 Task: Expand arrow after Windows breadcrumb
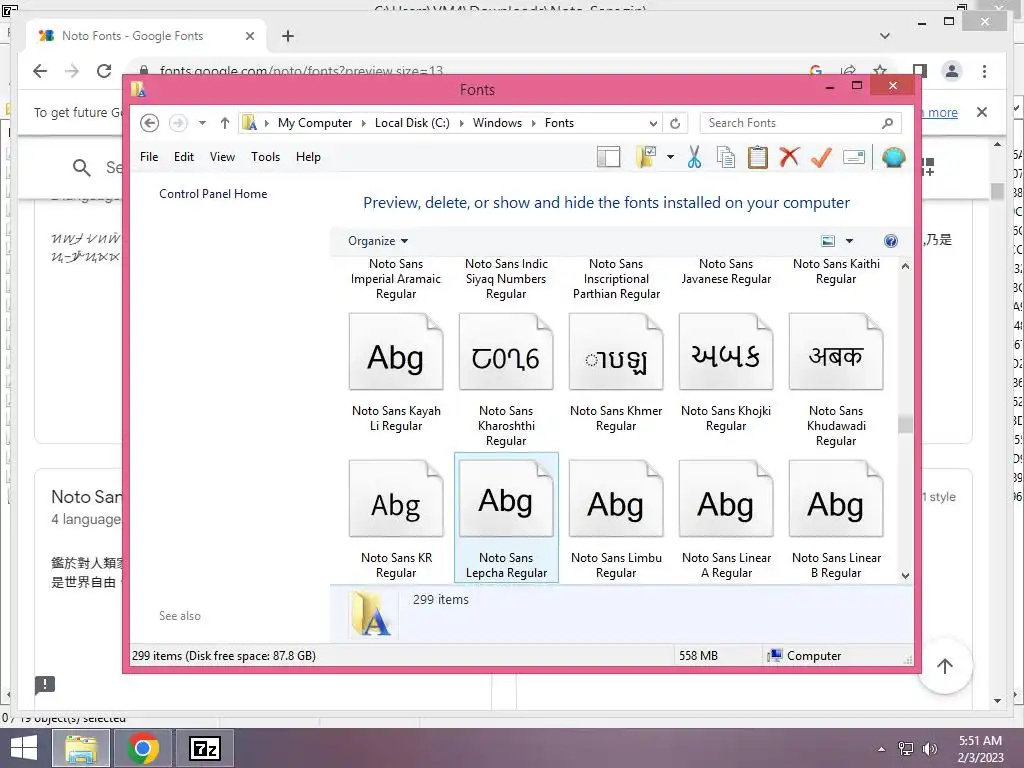tap(534, 123)
